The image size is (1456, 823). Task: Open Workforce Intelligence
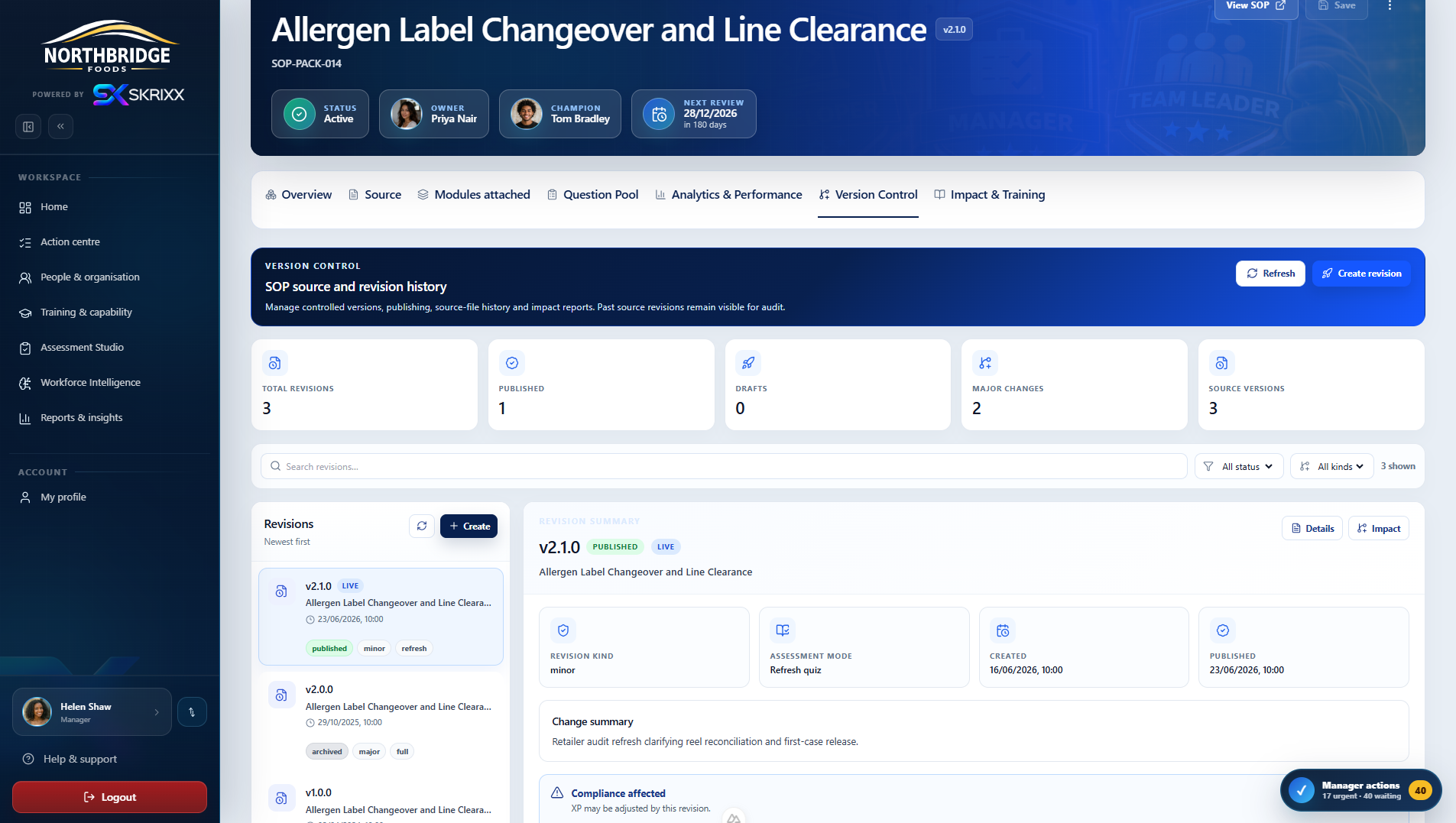[90, 383]
